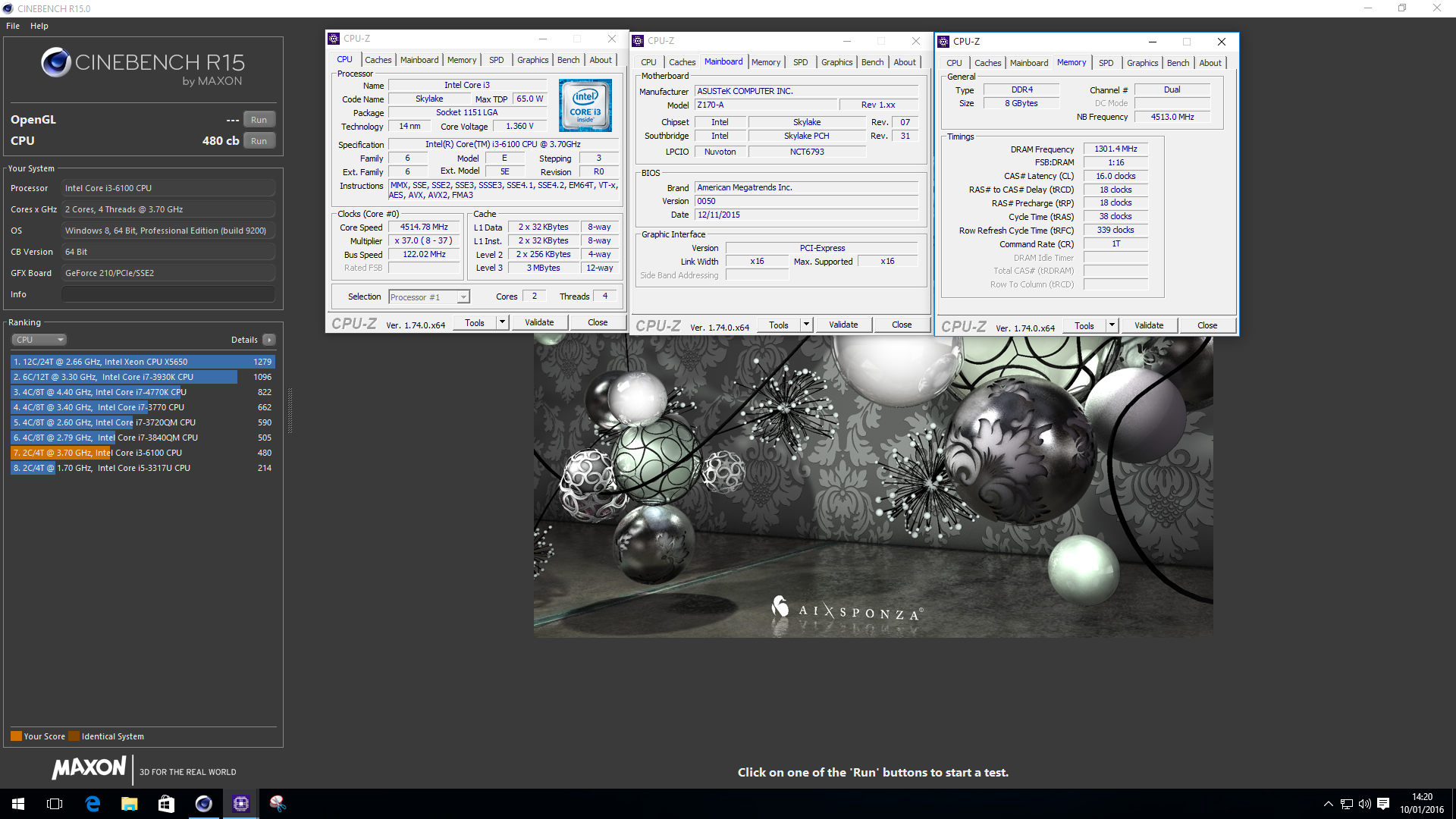This screenshot has height=819, width=1456.
Task: Select the Core i3-6100 ranking row
Action: (143, 453)
